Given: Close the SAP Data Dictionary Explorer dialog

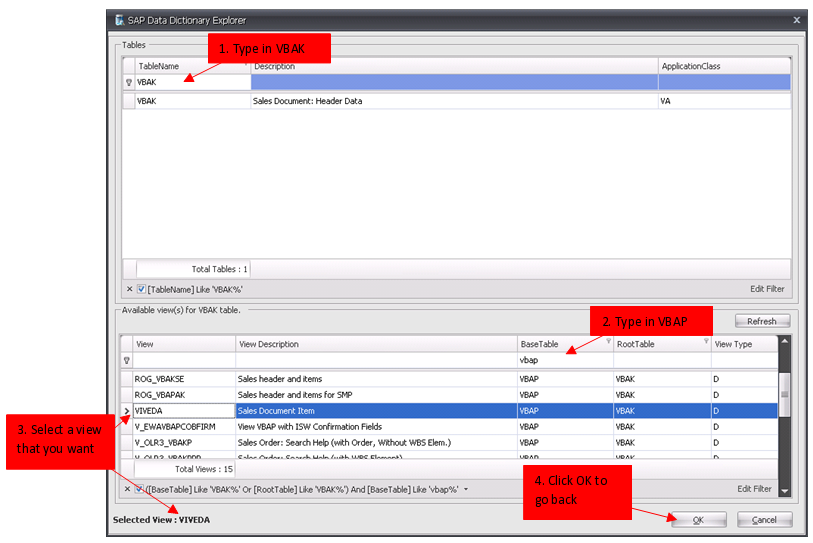Looking at the screenshot, I should tap(796, 20).
